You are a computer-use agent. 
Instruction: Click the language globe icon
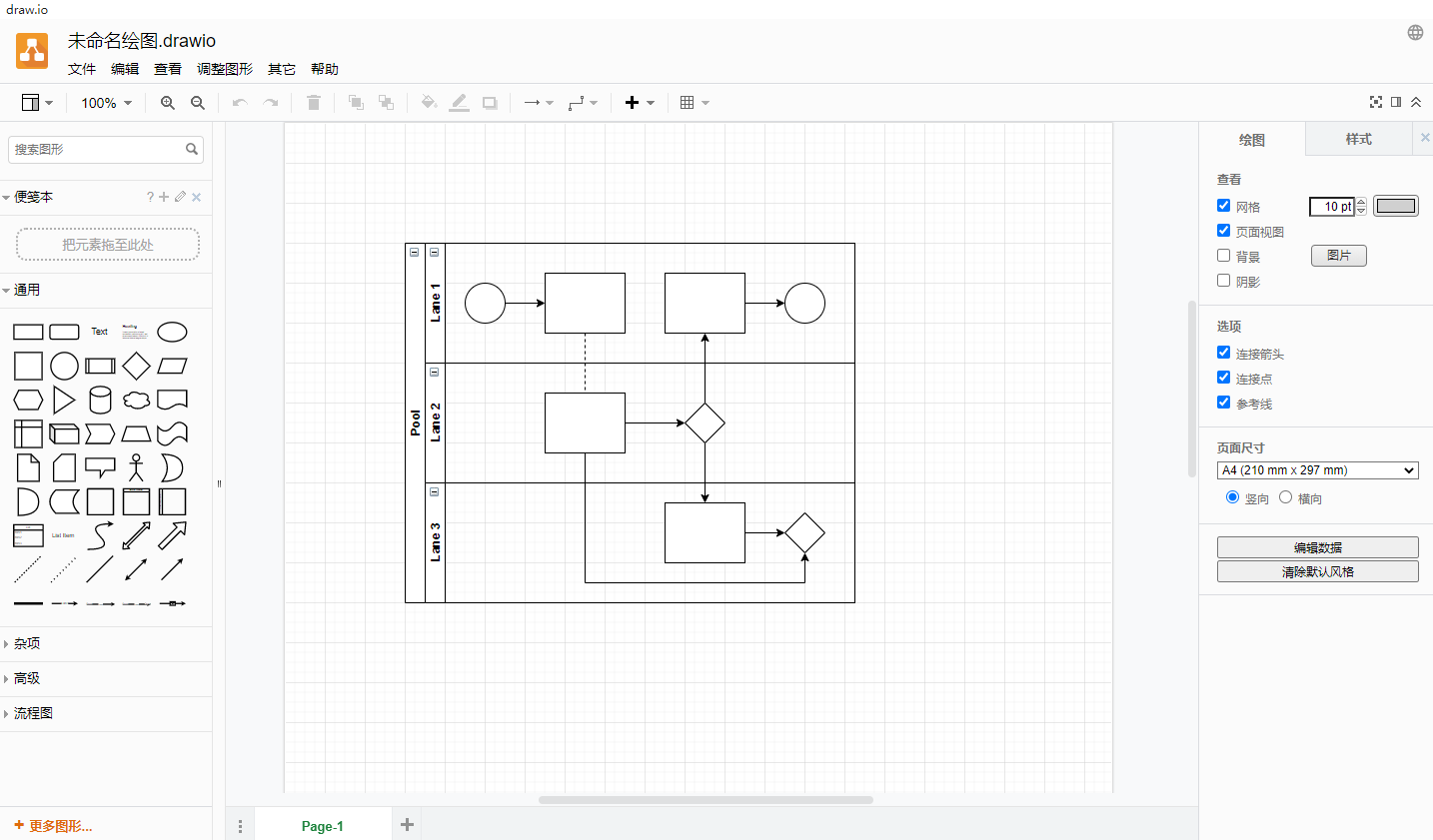click(x=1415, y=32)
